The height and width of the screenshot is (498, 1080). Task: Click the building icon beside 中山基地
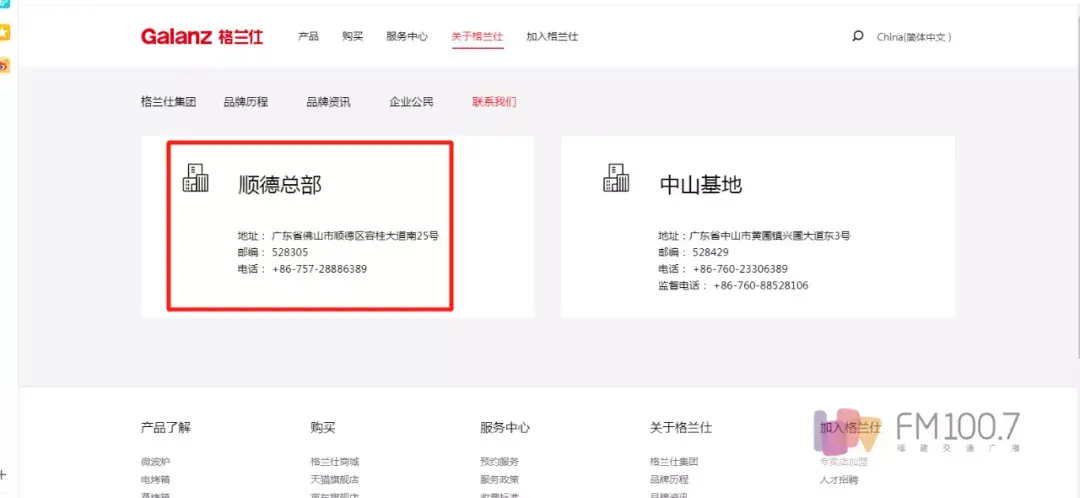(616, 178)
